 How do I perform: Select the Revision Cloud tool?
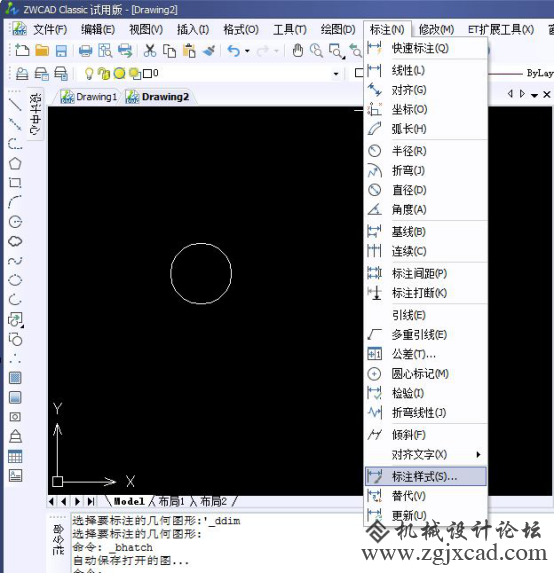pyautogui.click(x=15, y=241)
